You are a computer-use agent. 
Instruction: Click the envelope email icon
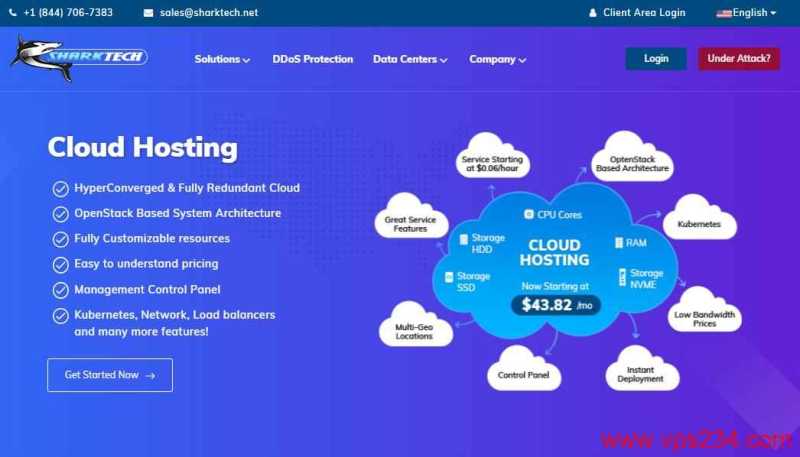(148, 13)
